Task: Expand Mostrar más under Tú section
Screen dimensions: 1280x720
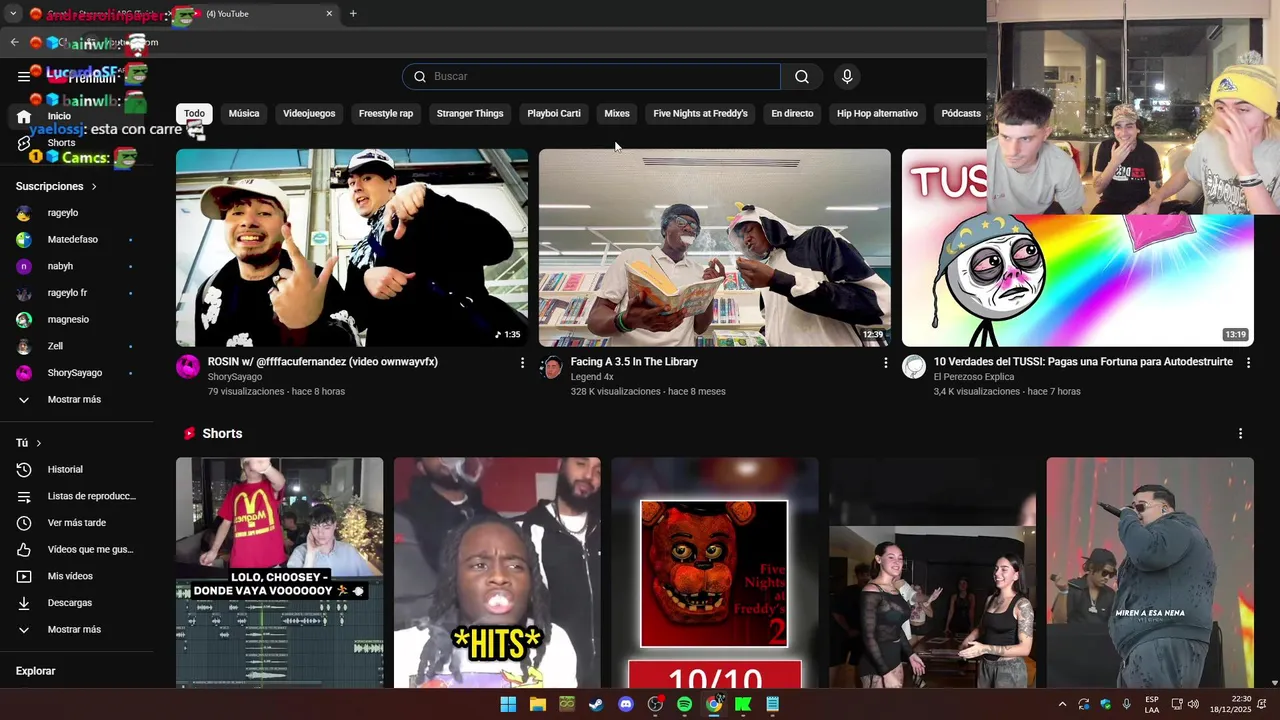Action: 74,630
